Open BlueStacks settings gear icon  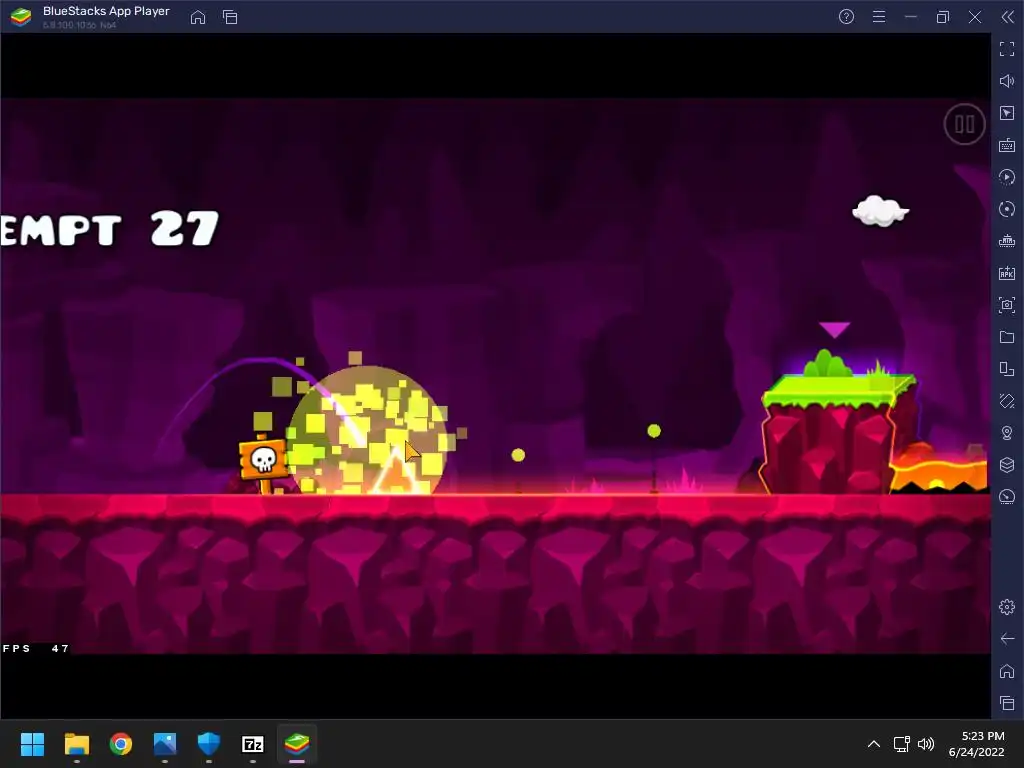[x=1007, y=607]
